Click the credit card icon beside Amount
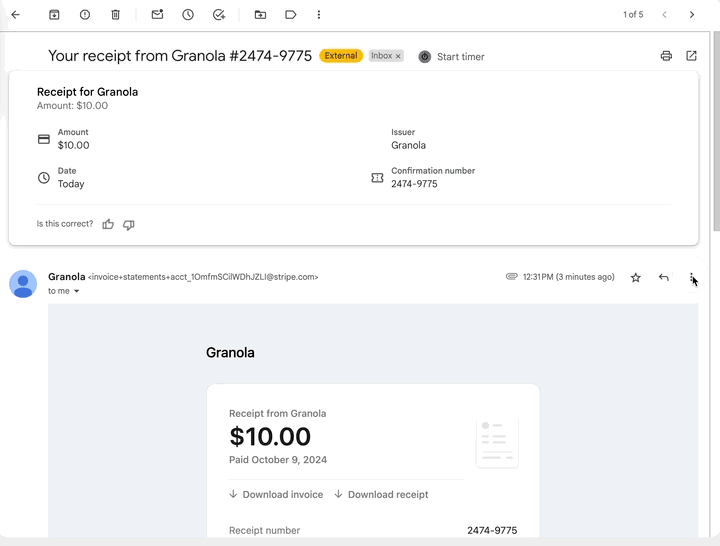This screenshot has height=546, width=720. 44,139
